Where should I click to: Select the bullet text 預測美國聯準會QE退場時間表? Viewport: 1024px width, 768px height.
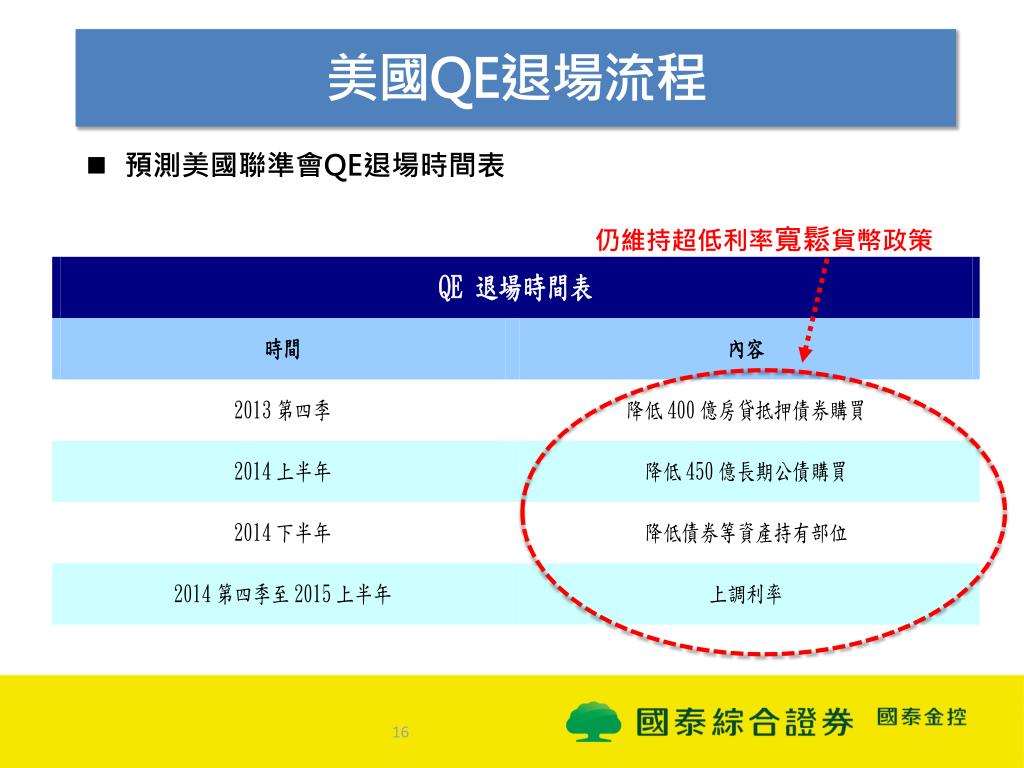[x=315, y=165]
